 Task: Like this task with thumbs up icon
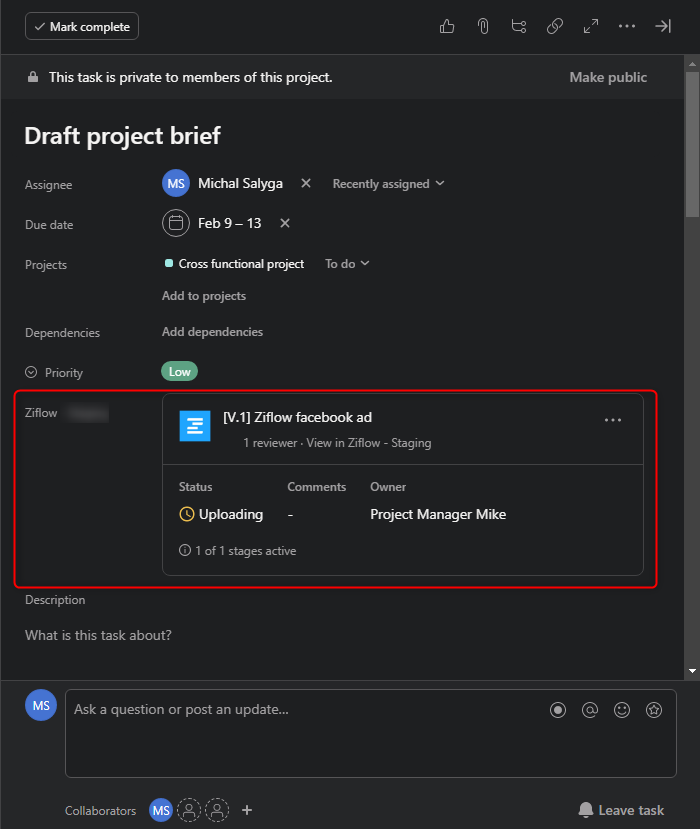(x=447, y=27)
